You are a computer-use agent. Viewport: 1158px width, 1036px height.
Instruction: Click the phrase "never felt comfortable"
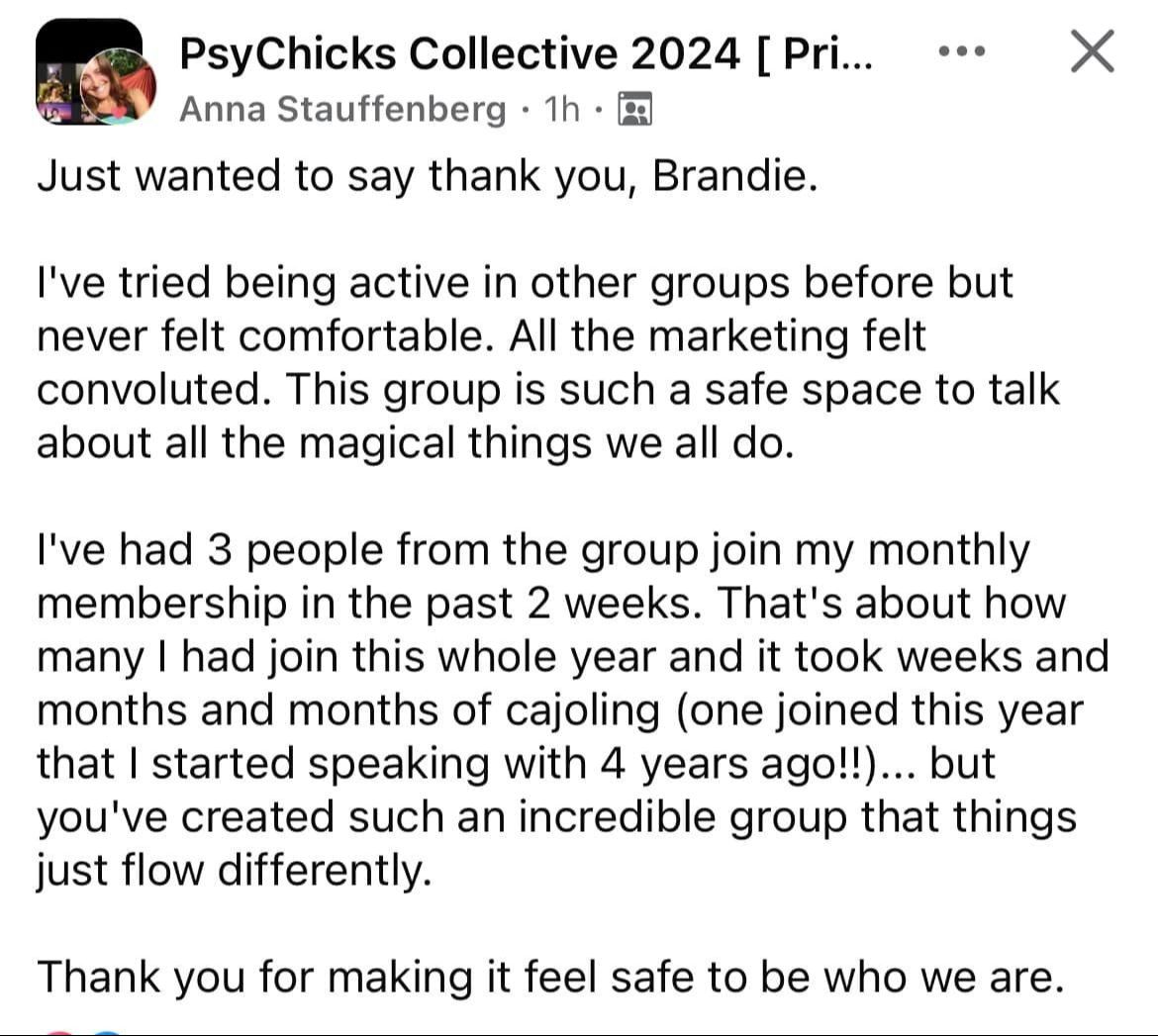265,336
